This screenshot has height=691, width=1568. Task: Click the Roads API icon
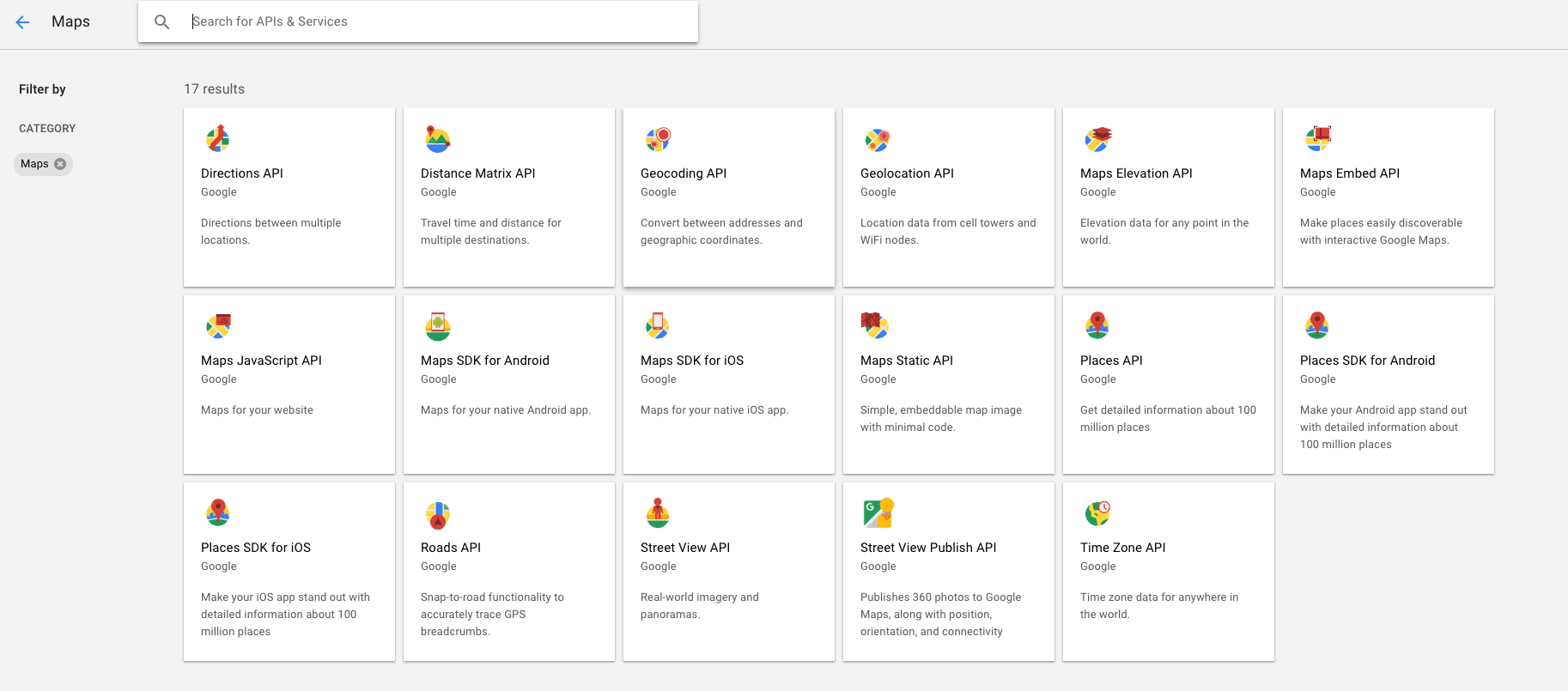point(438,514)
